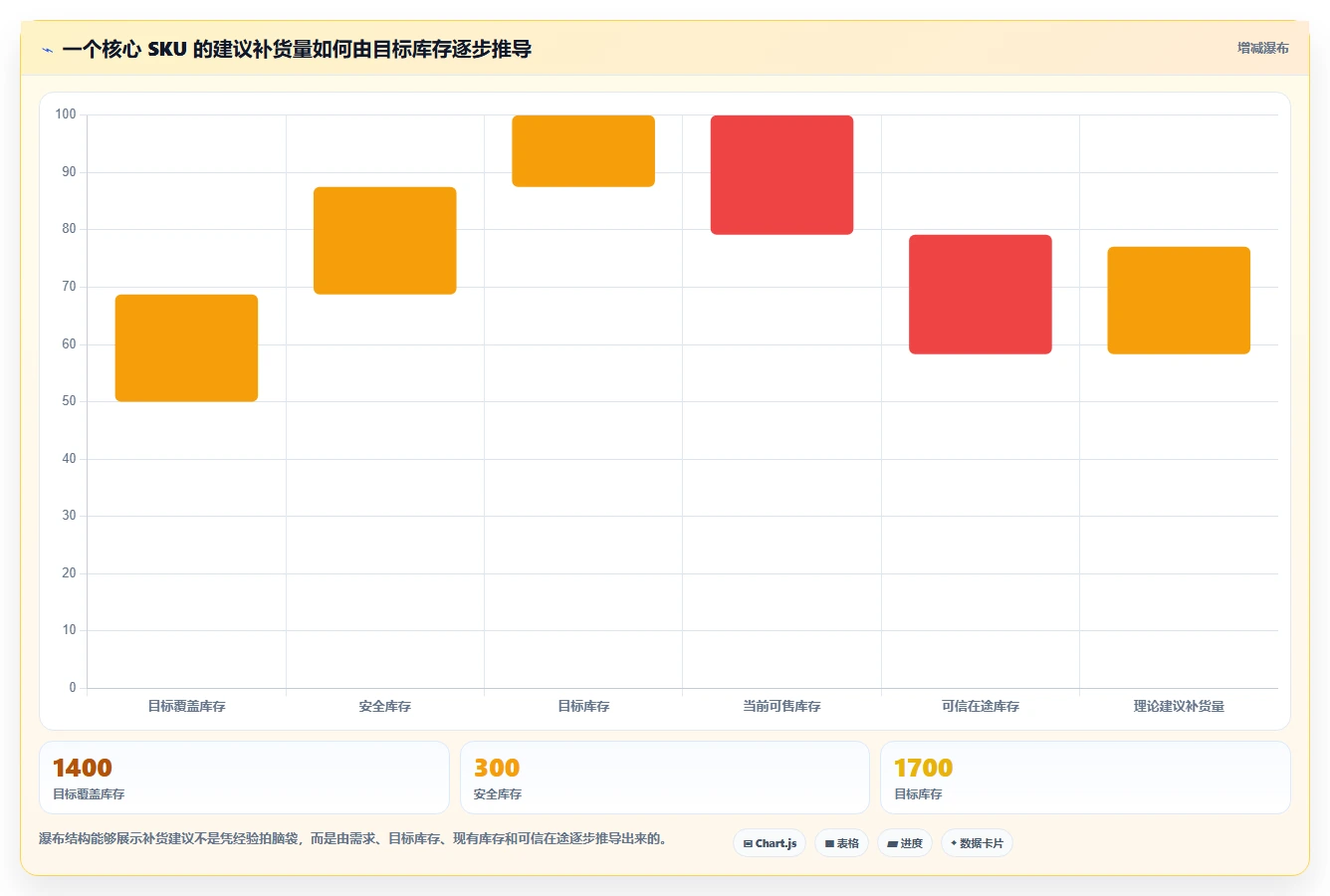This screenshot has height=896, width=1330.
Task: Click the 增减瀑布 badge in the header
Action: 1262,48
